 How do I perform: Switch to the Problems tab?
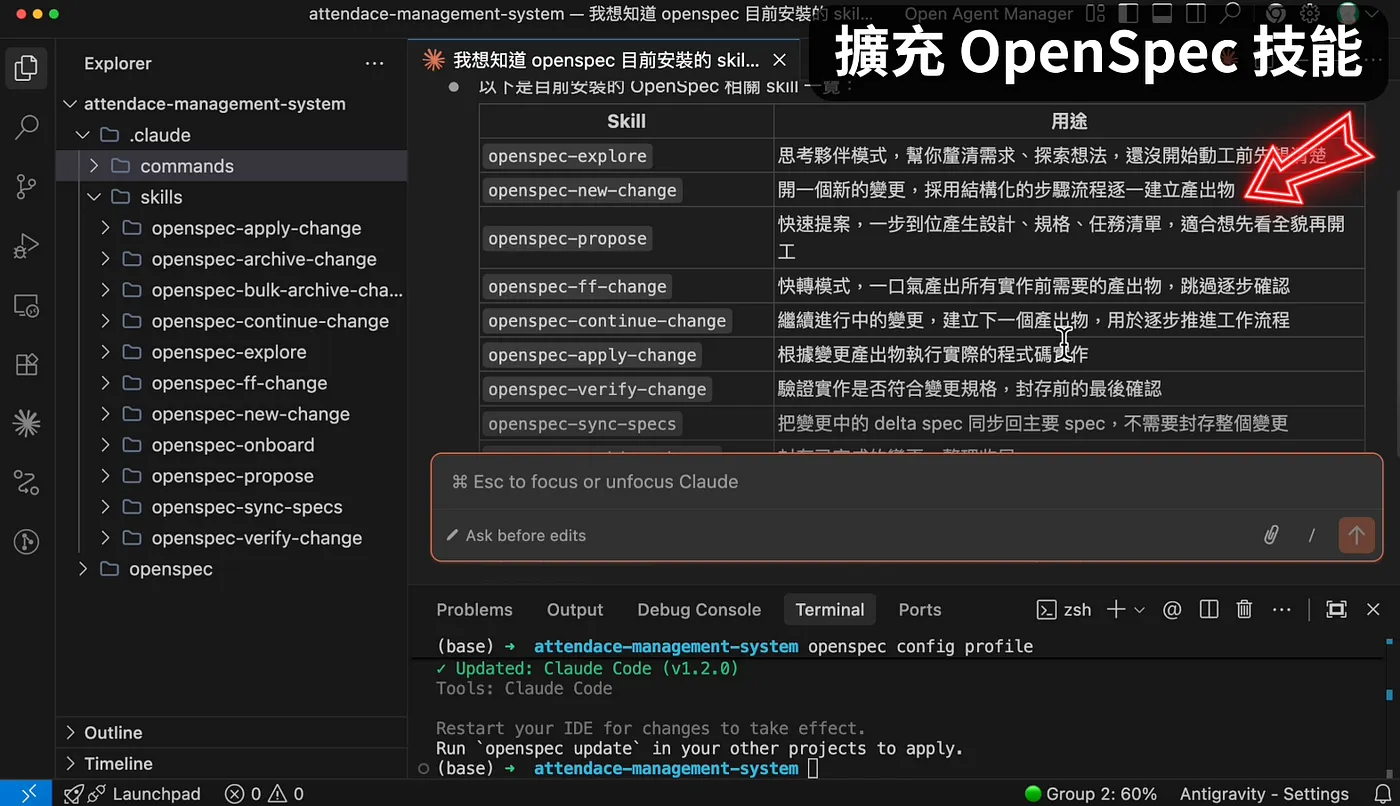(474, 610)
